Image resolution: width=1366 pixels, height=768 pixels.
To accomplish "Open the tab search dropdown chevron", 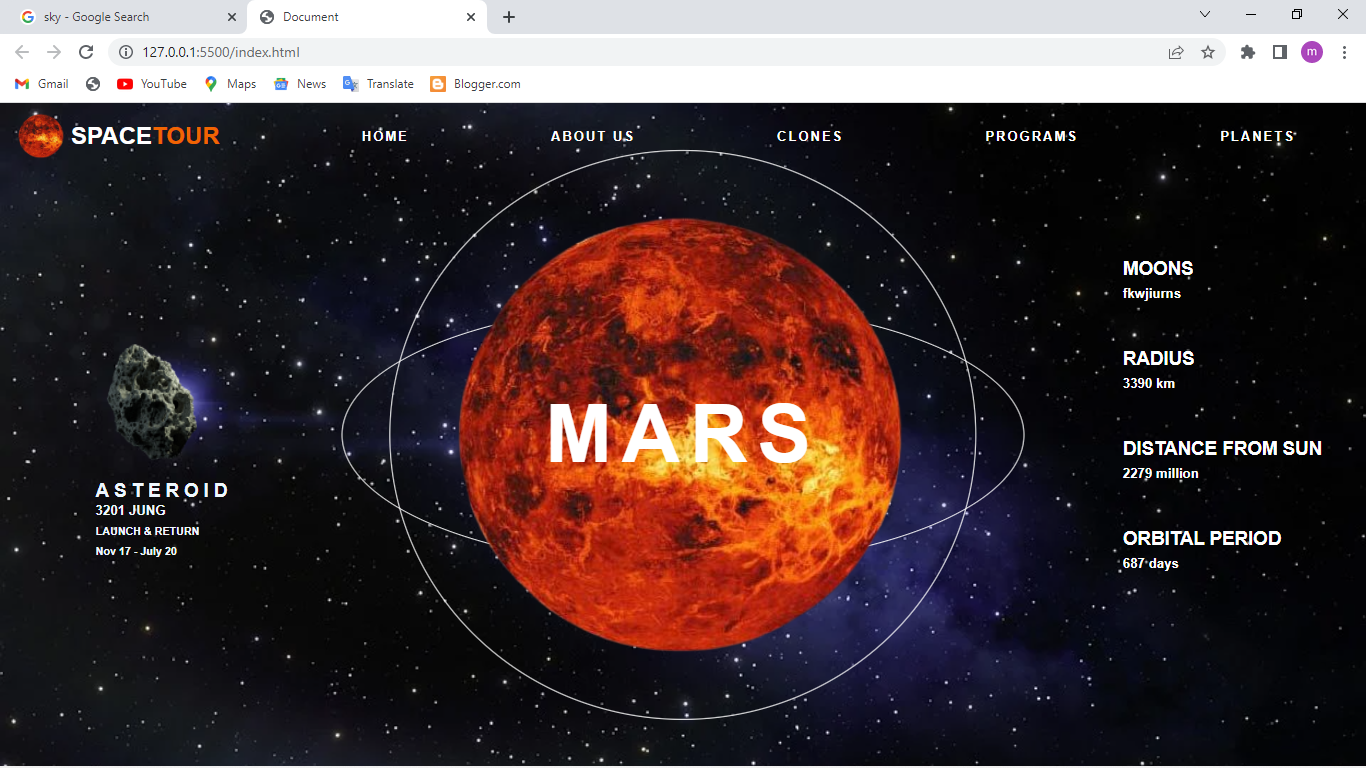I will (x=1205, y=15).
